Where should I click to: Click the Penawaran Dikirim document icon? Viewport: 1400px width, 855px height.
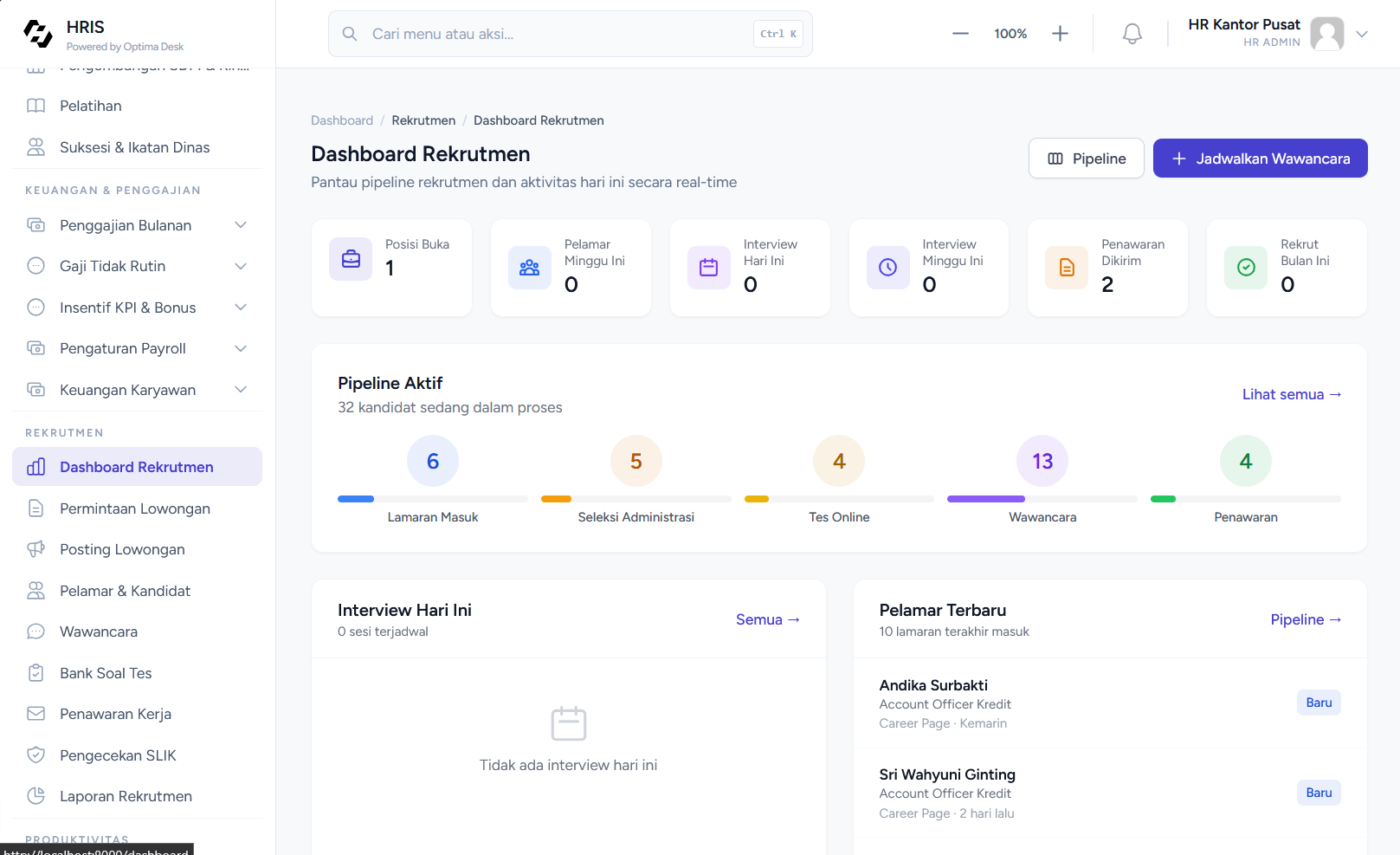(x=1067, y=268)
